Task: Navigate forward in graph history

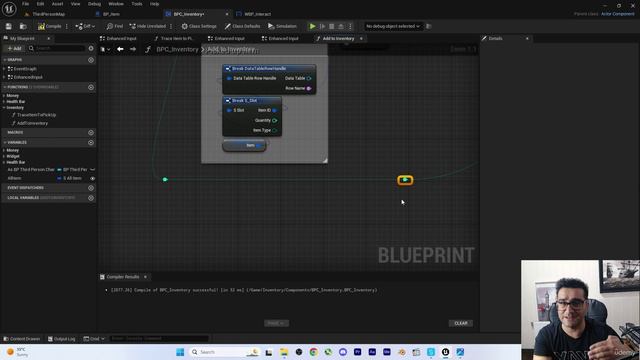Action: [133, 49]
